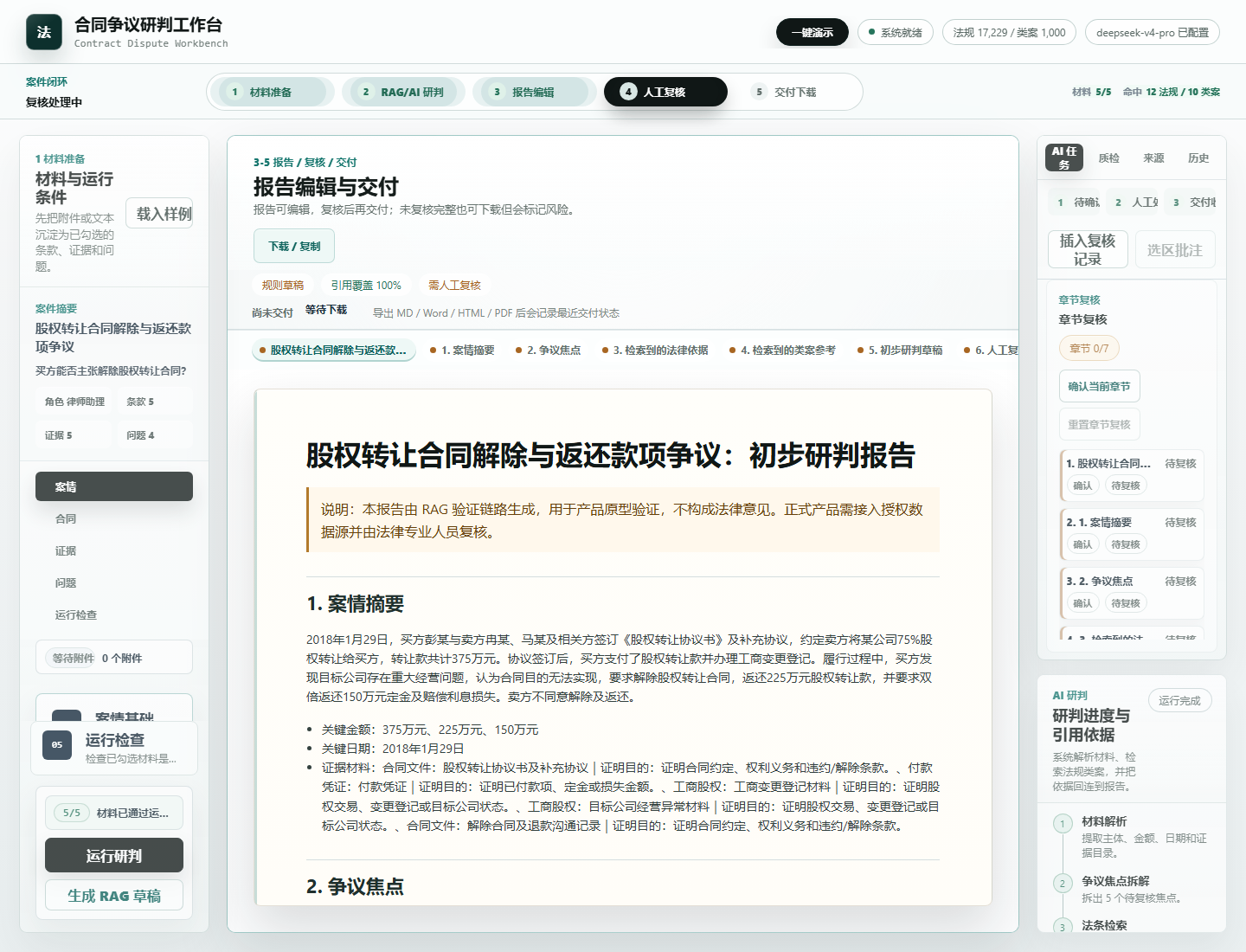Click the 法规 17,229 / 类案 1,000 pill
The image size is (1246, 952).
1009,32
